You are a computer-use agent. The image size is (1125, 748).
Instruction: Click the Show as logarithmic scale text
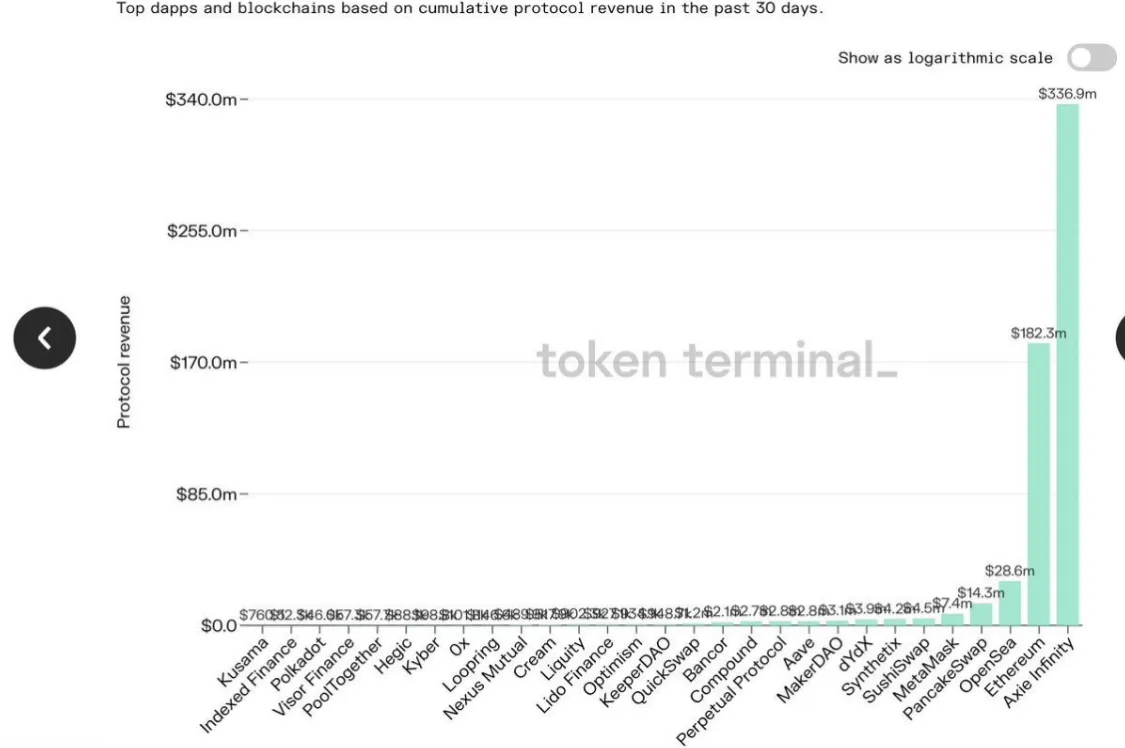(945, 58)
